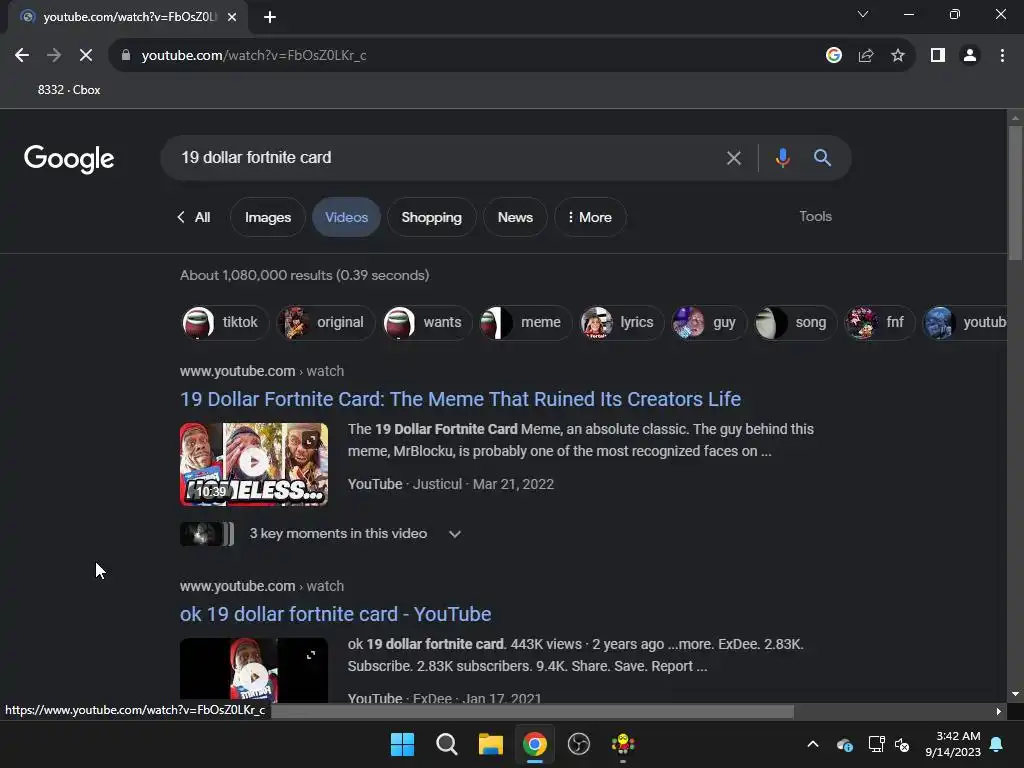
Task: Click the view site information lock icon
Action: point(126,56)
